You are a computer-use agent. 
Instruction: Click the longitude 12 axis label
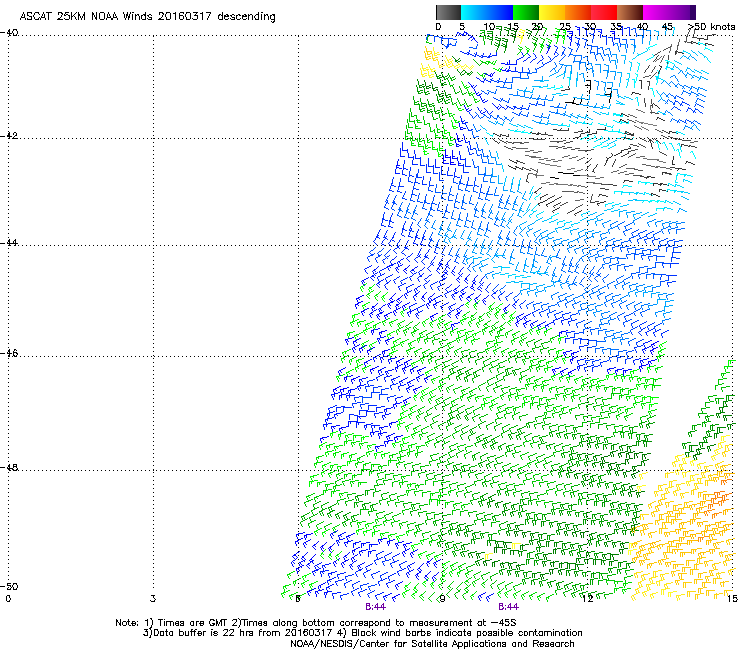tap(587, 599)
